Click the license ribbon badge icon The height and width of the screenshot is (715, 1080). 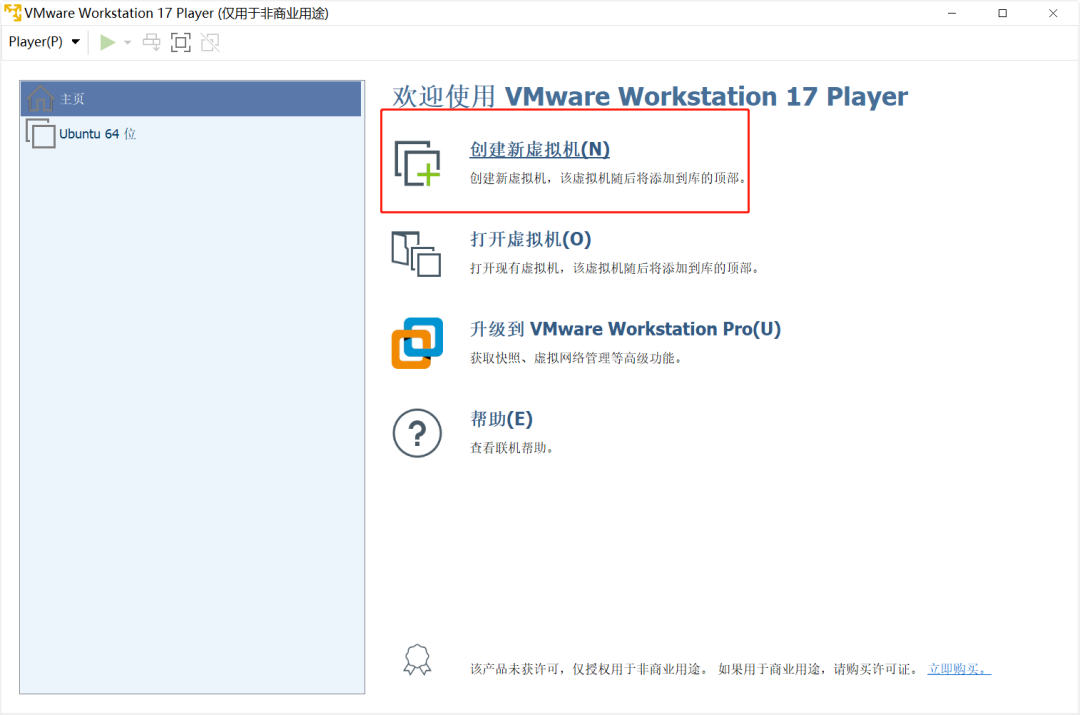pos(417,660)
